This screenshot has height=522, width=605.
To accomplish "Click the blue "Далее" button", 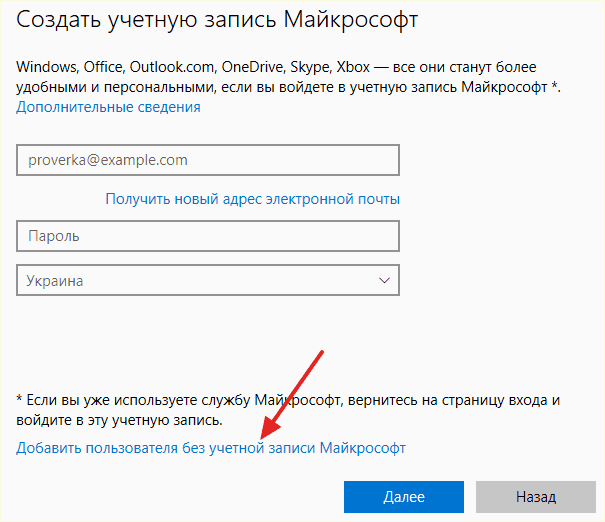I will click(x=404, y=497).
